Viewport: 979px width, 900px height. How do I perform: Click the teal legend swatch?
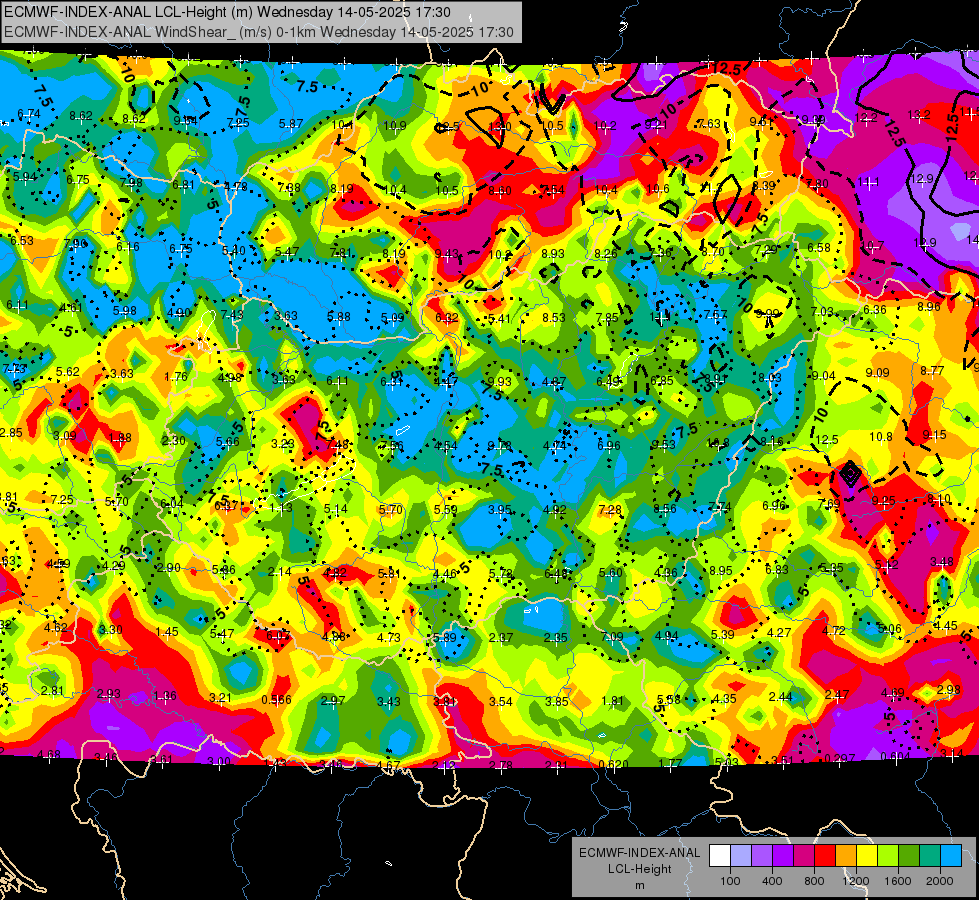[x=930, y=856]
